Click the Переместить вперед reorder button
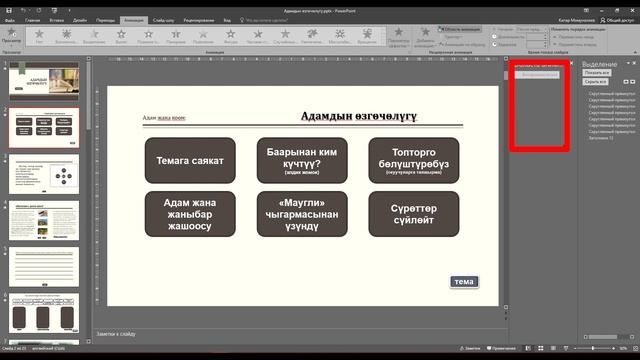This screenshot has width=640, height=360. [x=575, y=44]
